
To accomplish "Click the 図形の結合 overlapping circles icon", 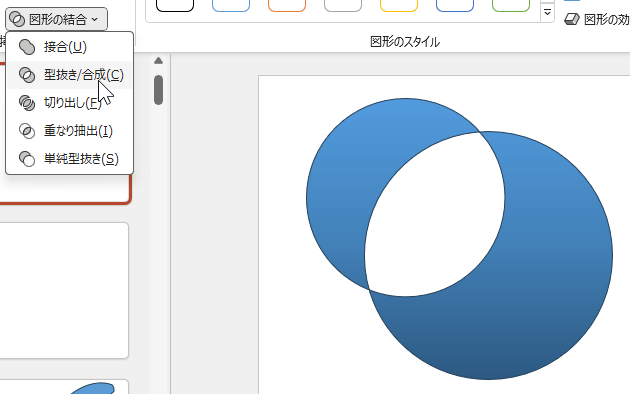I will point(17,19).
